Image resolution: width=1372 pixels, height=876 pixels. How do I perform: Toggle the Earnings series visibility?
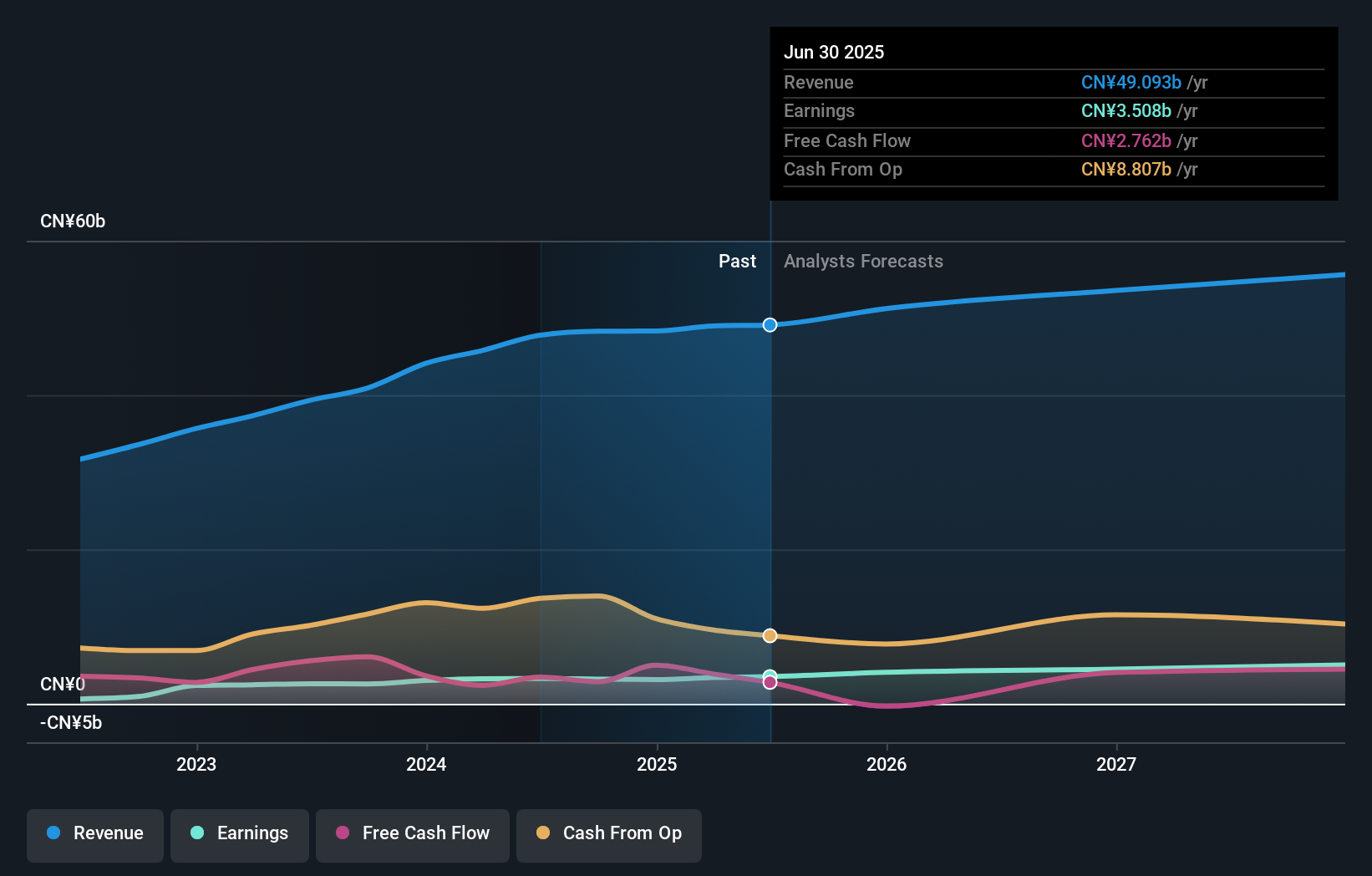pos(240,833)
